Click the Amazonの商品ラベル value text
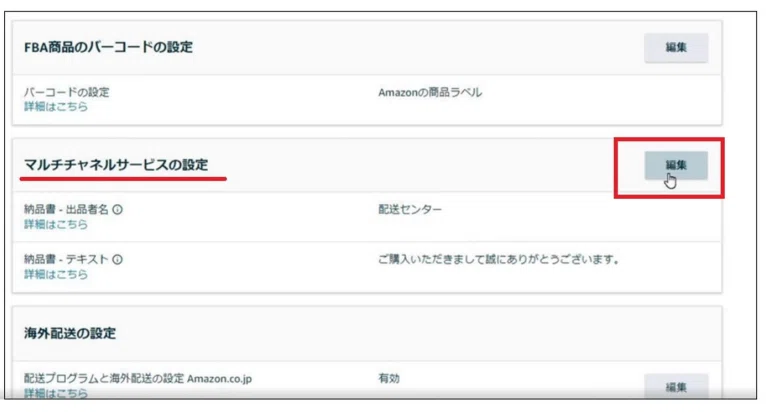Screen dimensions: 766x412 pos(430,92)
